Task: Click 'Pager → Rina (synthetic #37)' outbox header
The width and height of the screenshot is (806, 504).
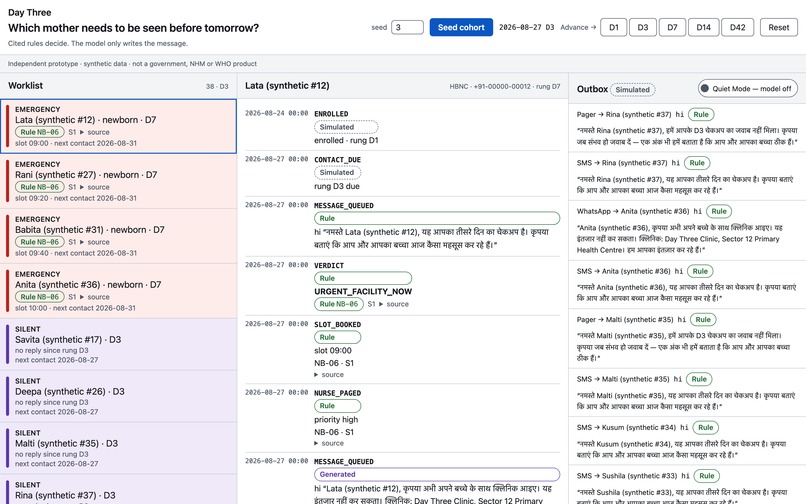Action: click(624, 115)
